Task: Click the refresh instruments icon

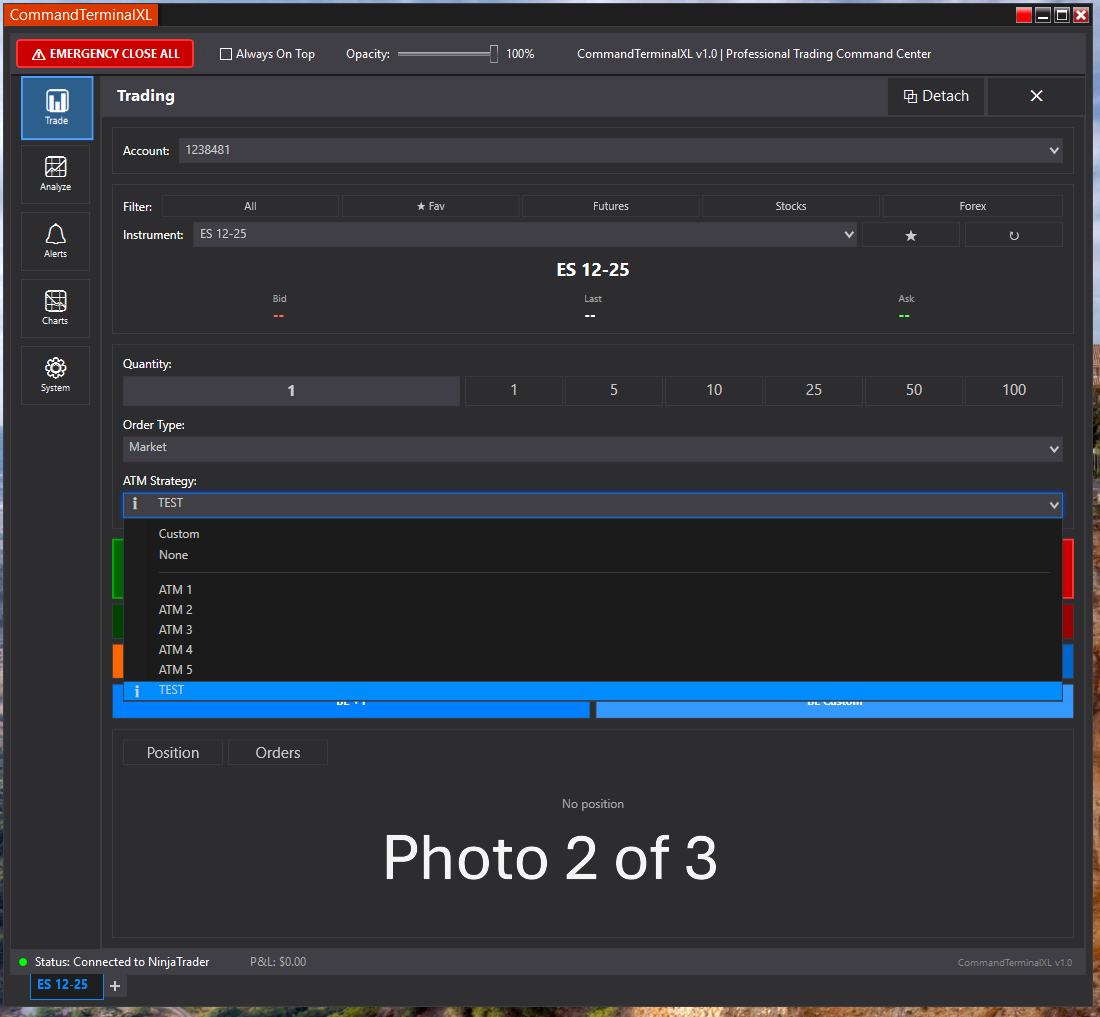Action: coord(1013,235)
